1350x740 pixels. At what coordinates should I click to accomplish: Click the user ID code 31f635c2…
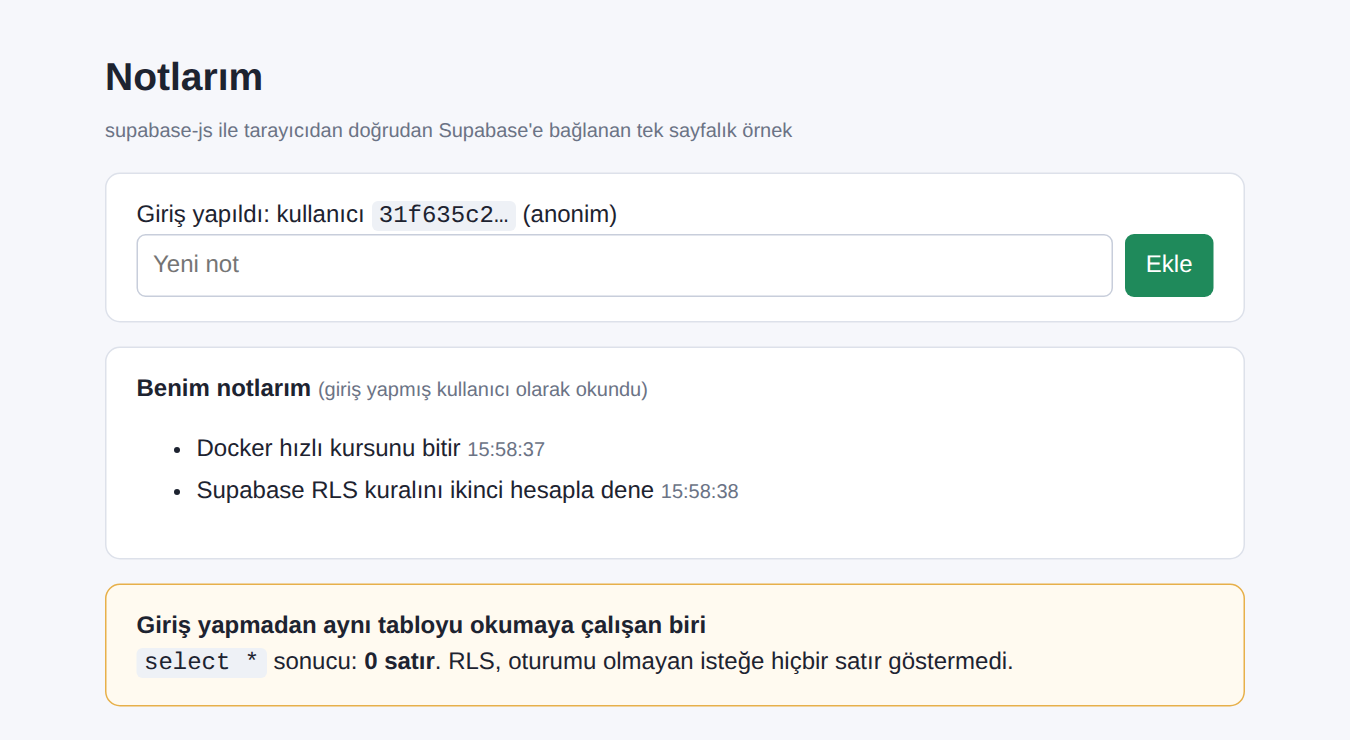click(444, 215)
